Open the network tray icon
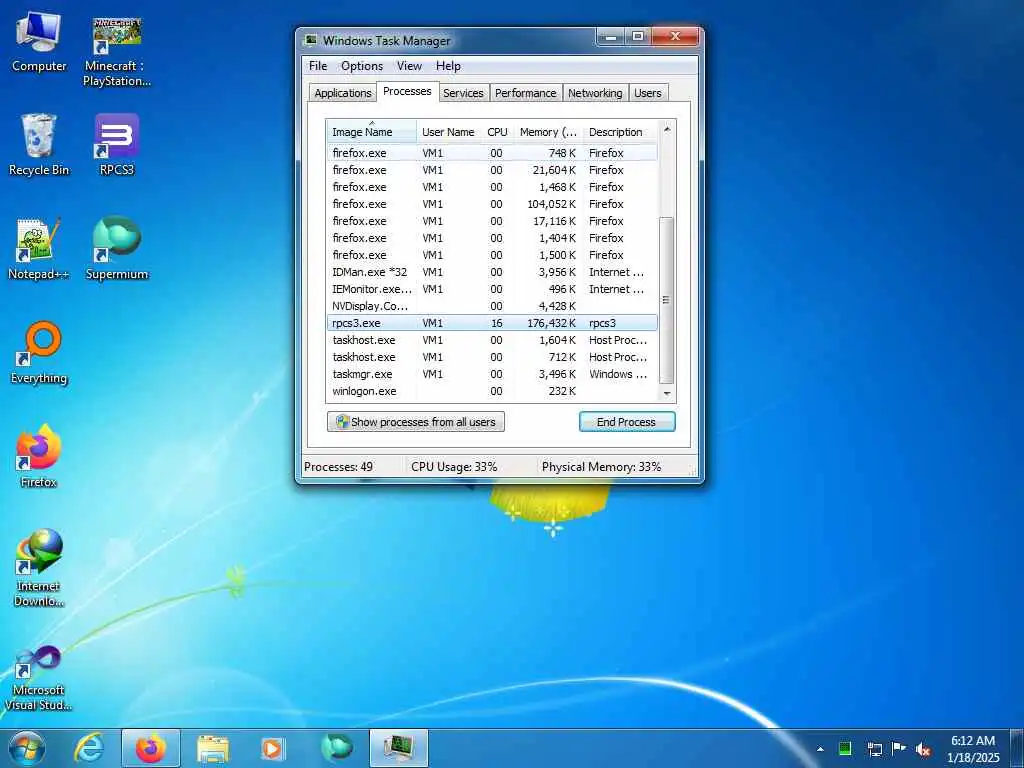 (x=874, y=749)
